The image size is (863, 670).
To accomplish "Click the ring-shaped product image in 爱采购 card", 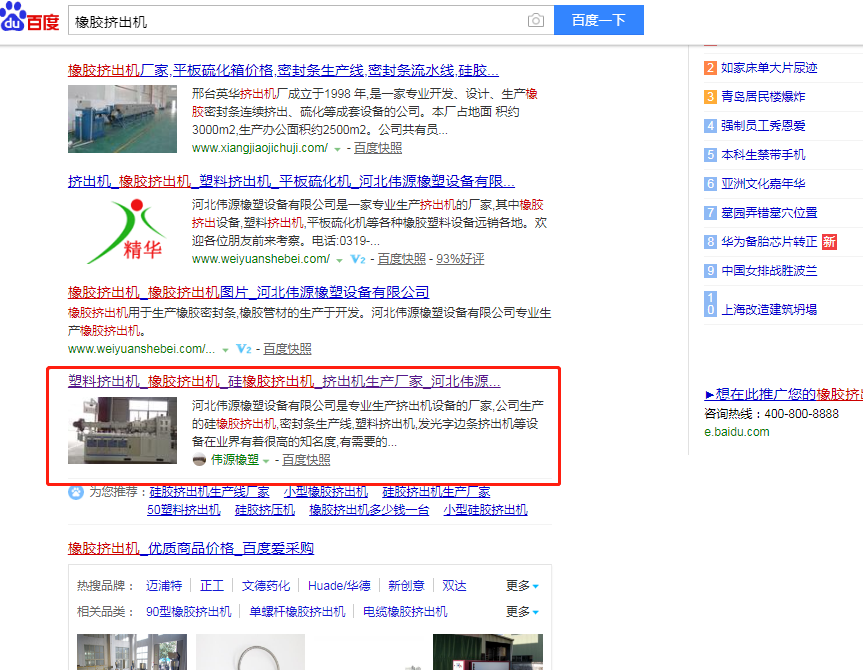I will [250, 652].
